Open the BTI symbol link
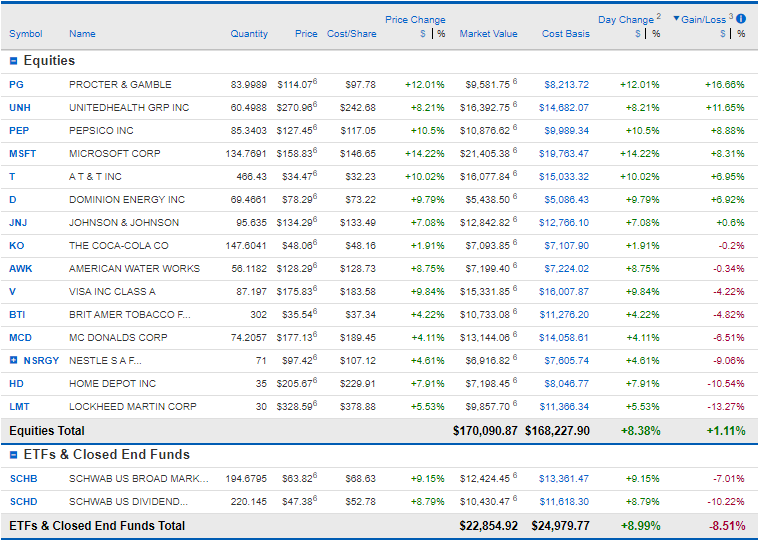The image size is (758, 541). [x=17, y=315]
